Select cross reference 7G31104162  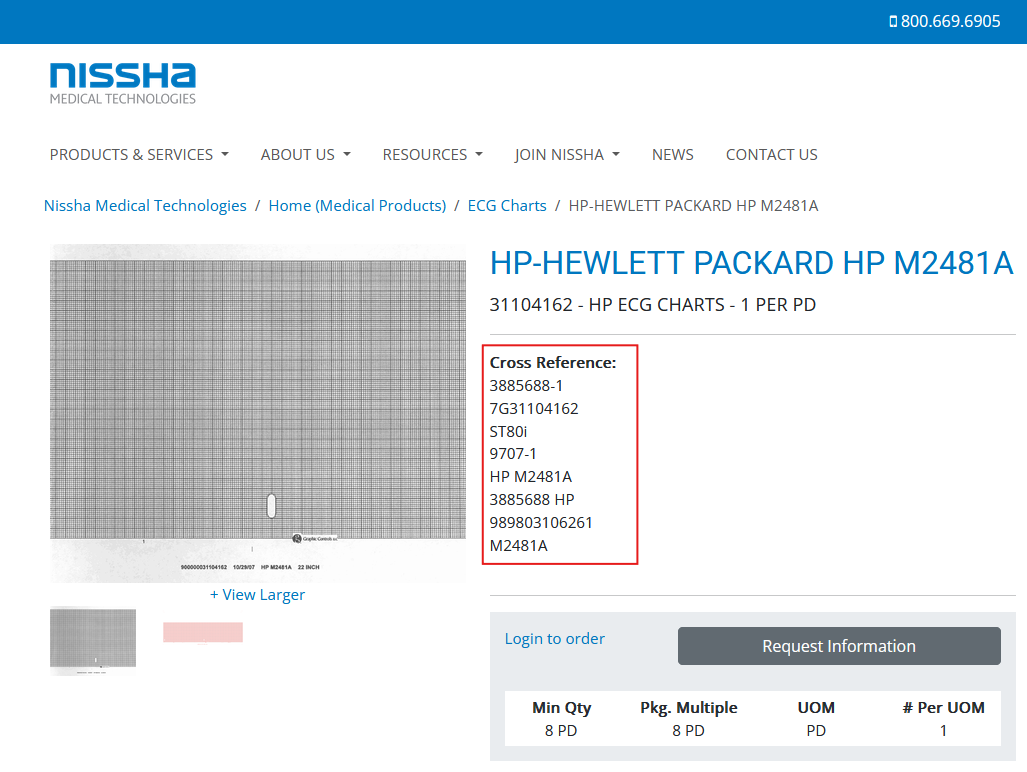click(534, 409)
